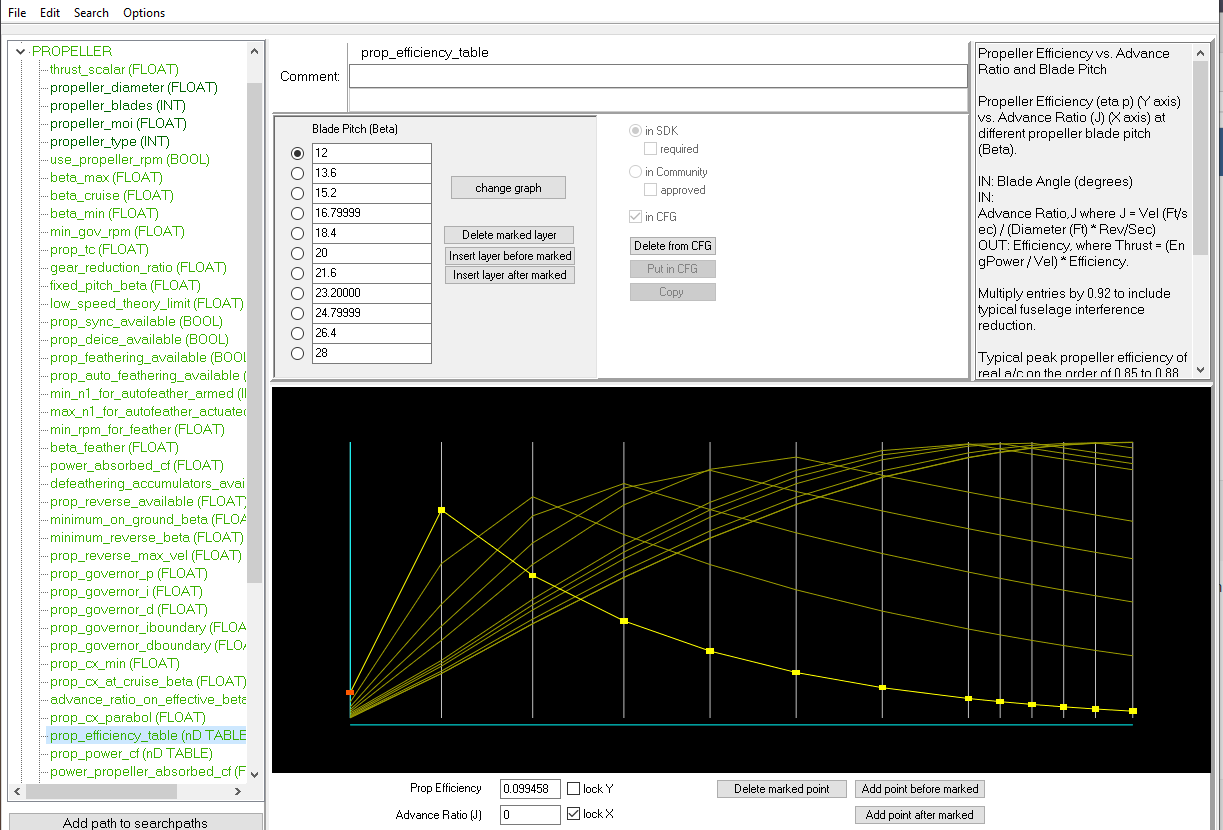The image size is (1223, 830).
Task: Select prop_cx_parabol (FLOAT) entry
Action: [x=128, y=717]
